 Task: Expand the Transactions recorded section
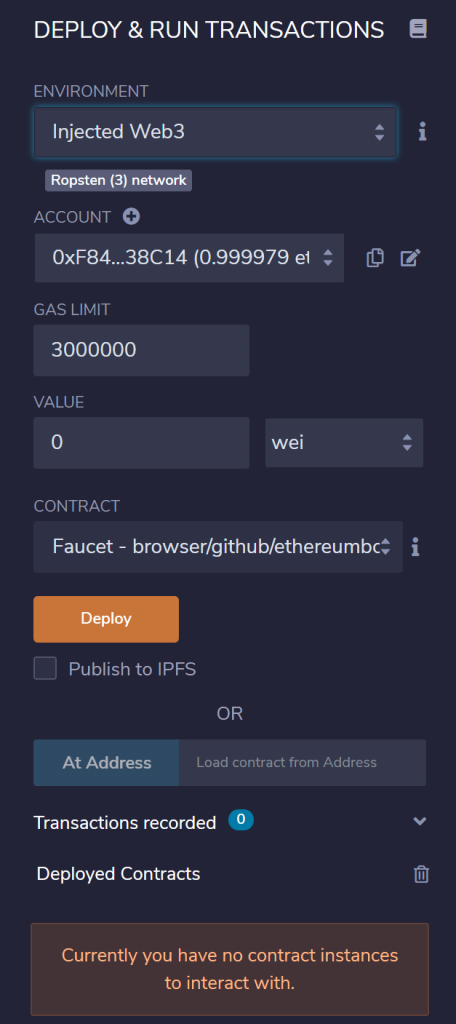pos(419,822)
